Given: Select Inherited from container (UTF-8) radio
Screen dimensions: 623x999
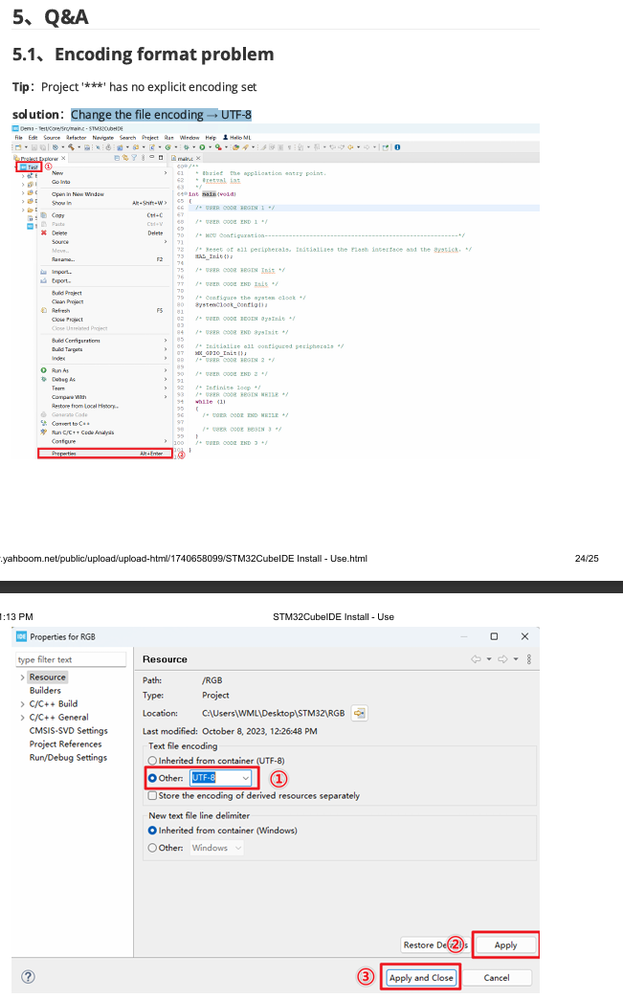Looking at the screenshot, I should tap(152, 761).
